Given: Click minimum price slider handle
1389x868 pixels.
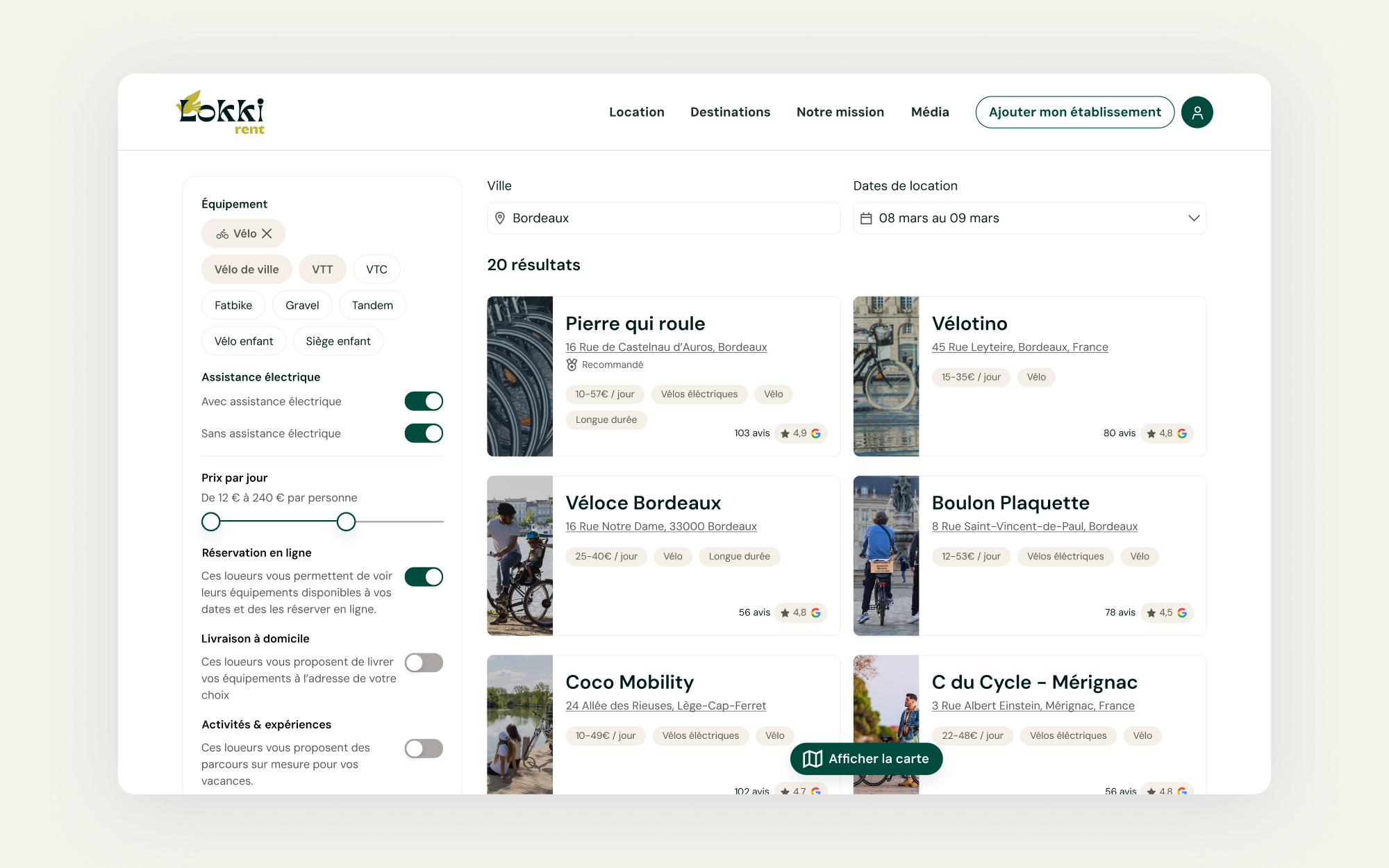Looking at the screenshot, I should [x=210, y=521].
